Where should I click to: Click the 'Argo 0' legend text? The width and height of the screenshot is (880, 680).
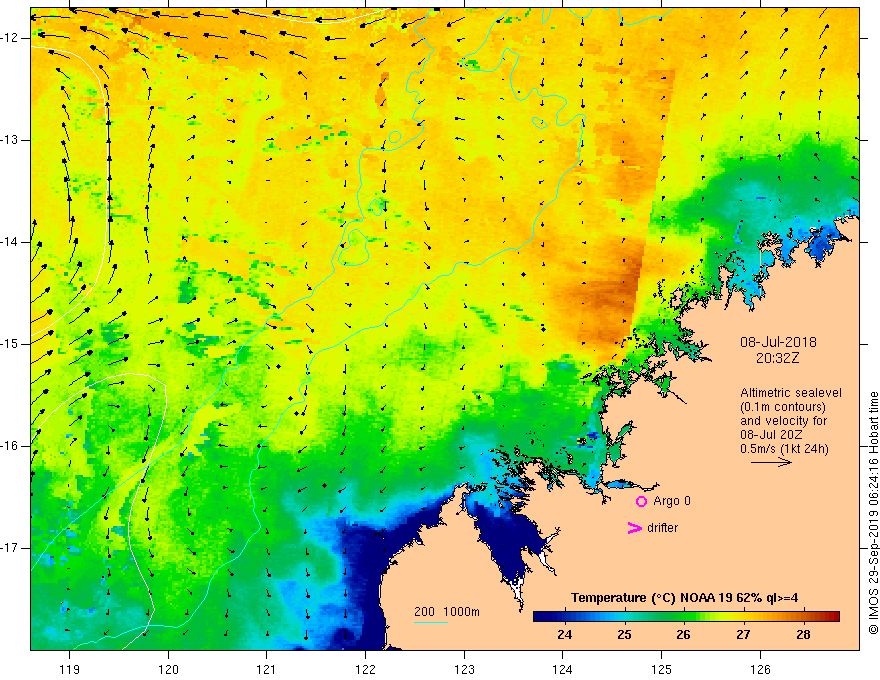pyautogui.click(x=672, y=501)
